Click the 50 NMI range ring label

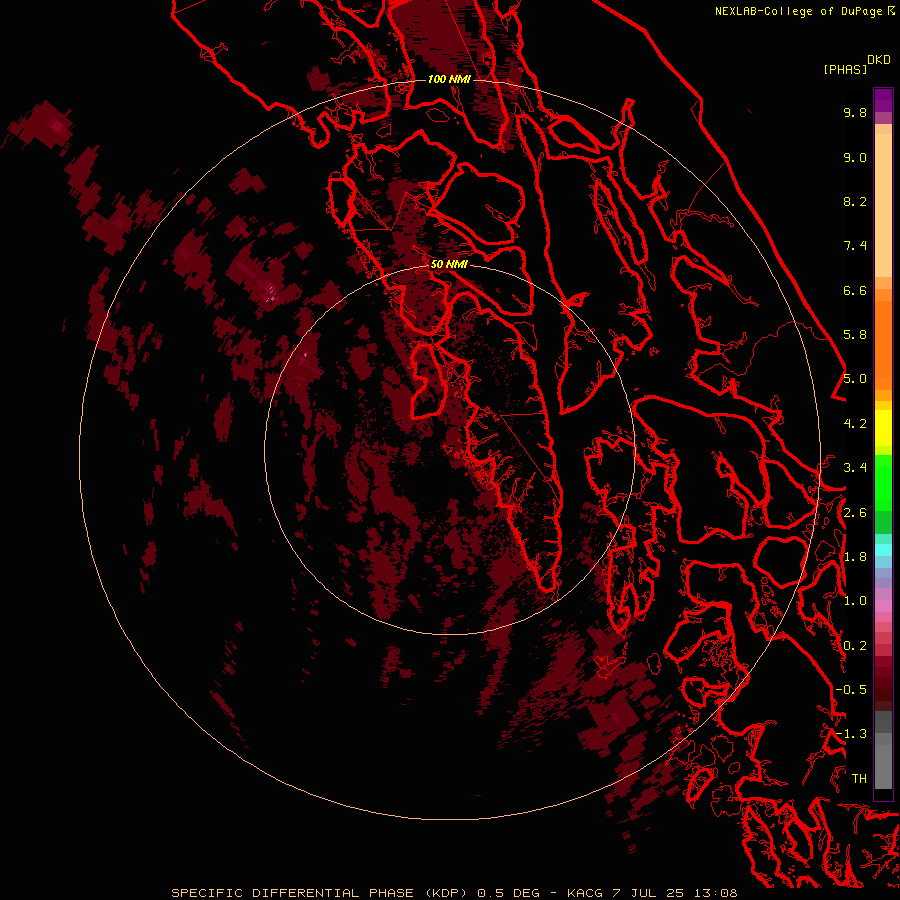pos(449,264)
